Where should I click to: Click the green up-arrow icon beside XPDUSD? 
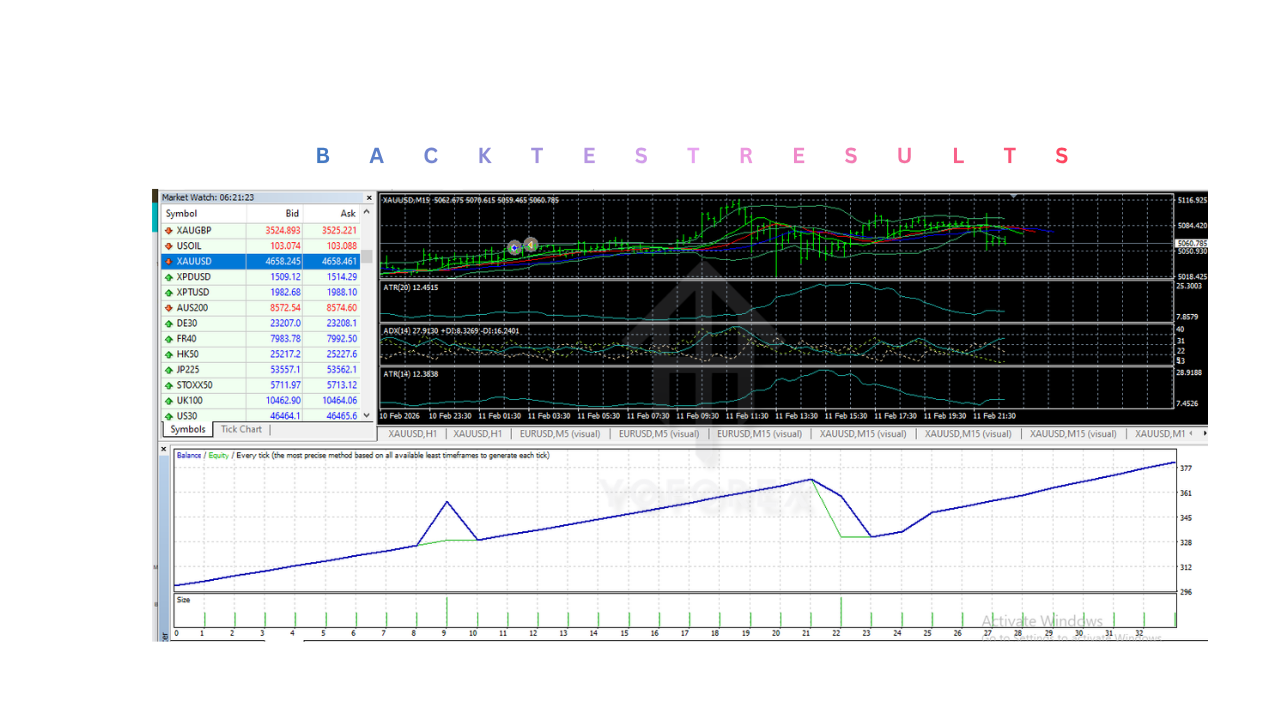(x=167, y=277)
